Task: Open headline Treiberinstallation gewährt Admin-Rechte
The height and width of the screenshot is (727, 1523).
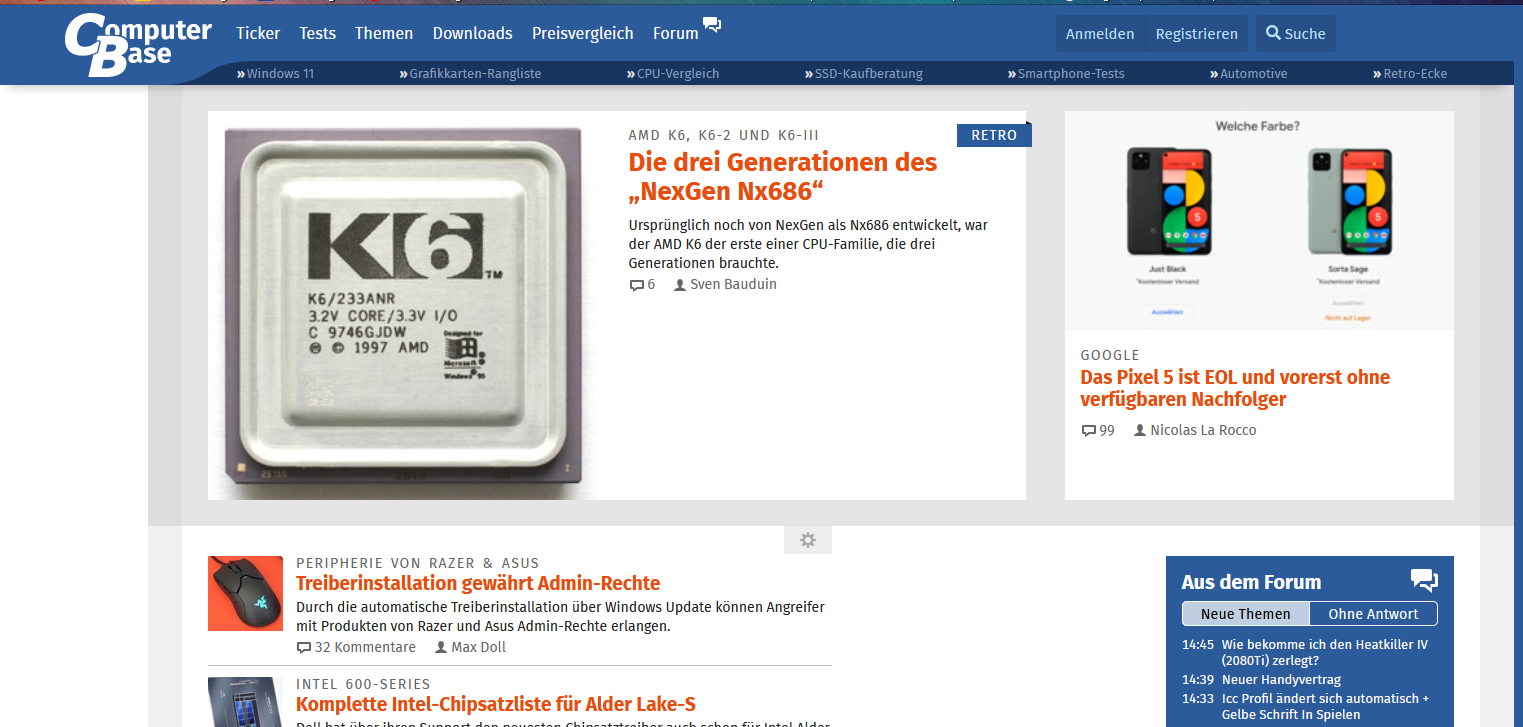Action: 478,583
